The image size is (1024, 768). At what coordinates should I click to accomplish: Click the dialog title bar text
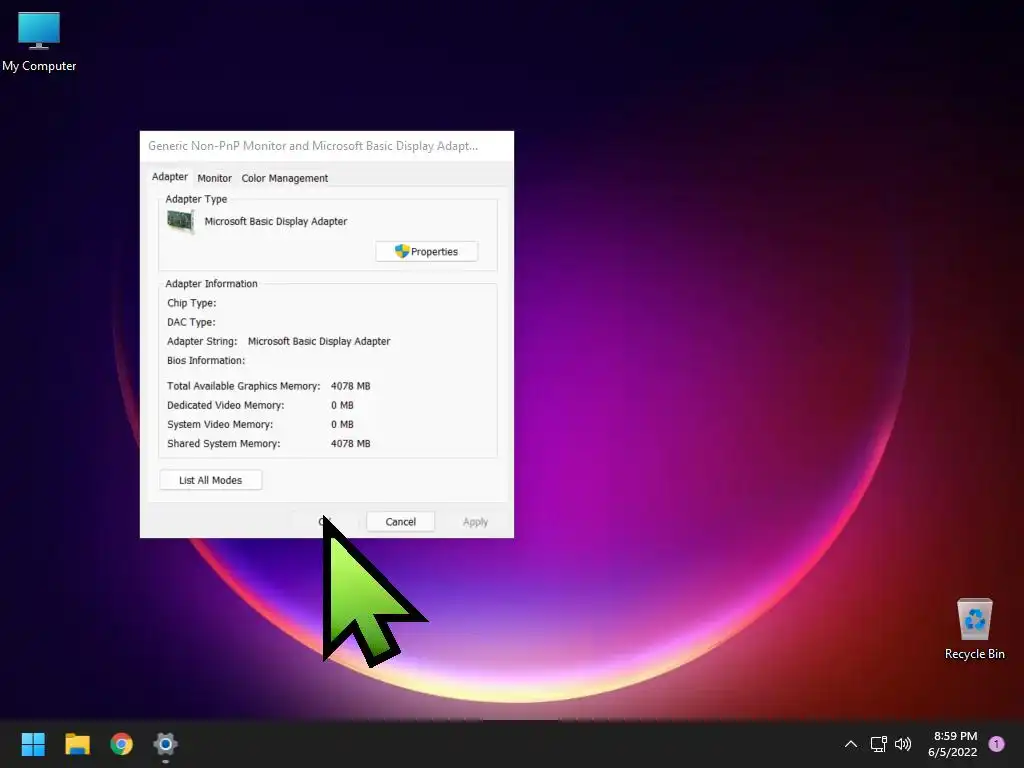(313, 146)
